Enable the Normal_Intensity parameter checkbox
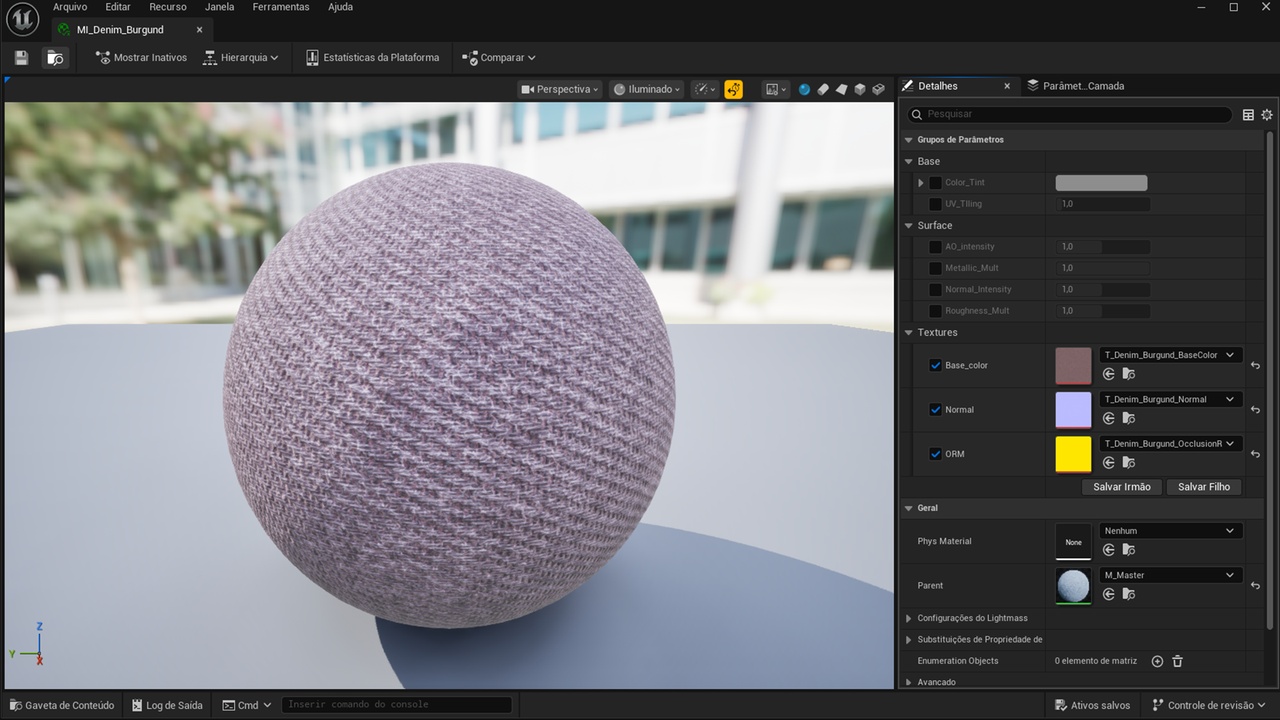 point(935,290)
